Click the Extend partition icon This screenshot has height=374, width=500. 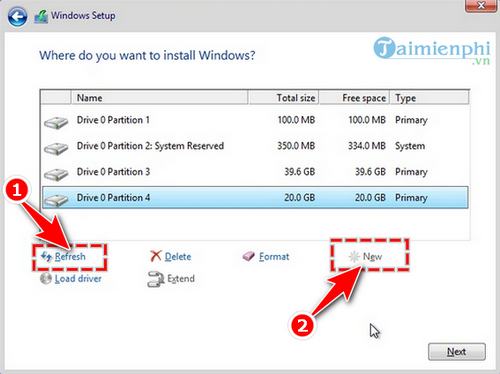tap(156, 279)
